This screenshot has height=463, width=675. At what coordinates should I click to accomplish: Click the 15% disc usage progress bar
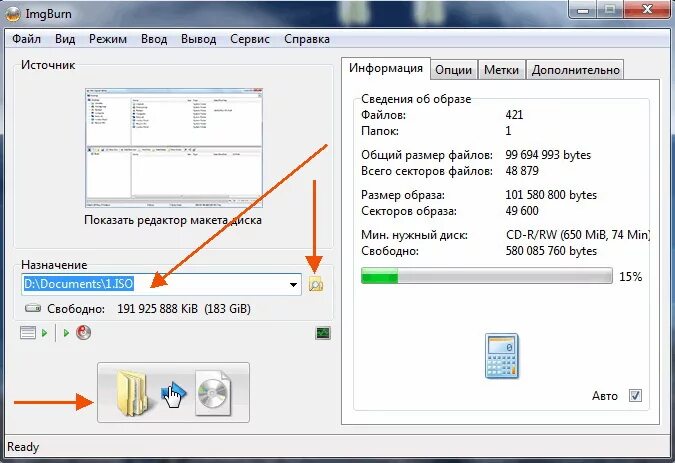(x=486, y=276)
